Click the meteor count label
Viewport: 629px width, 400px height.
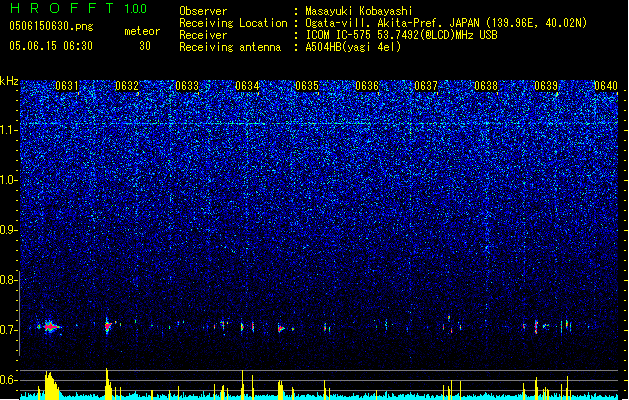coord(142,31)
